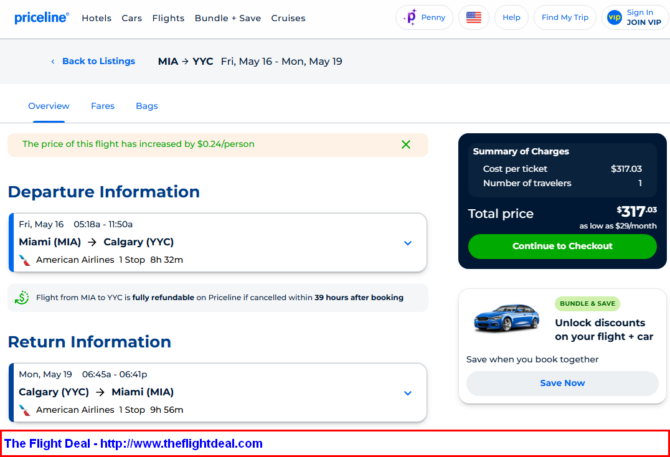Go to Bundle + Save
This screenshot has width=670, height=457.
click(228, 18)
